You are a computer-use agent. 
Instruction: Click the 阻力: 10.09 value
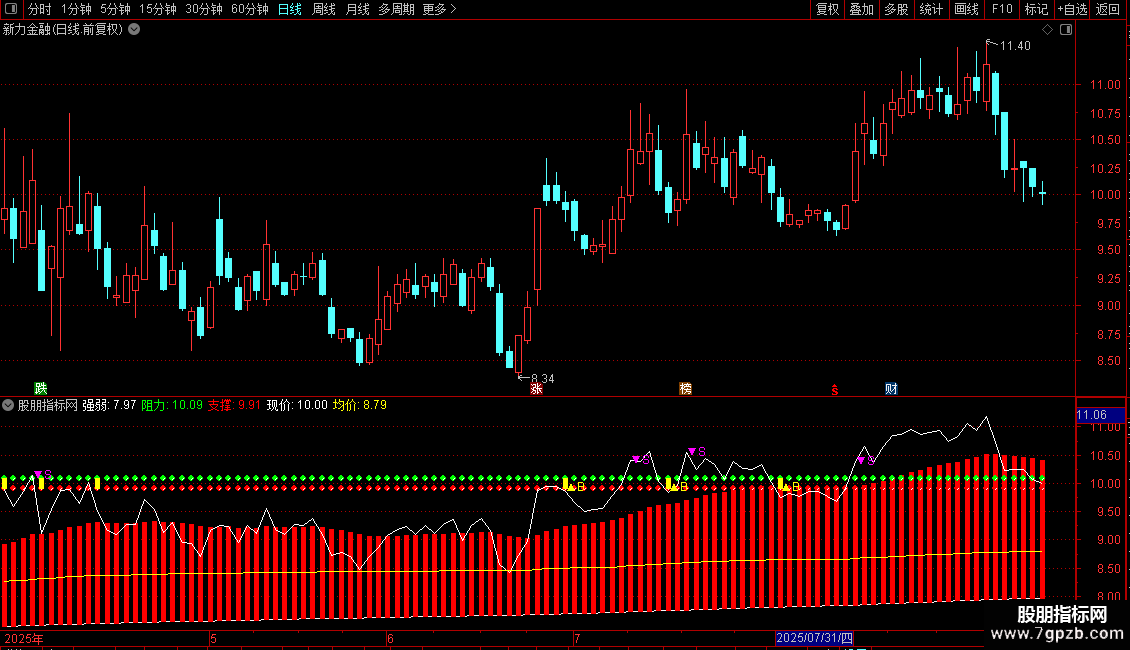pyautogui.click(x=172, y=405)
